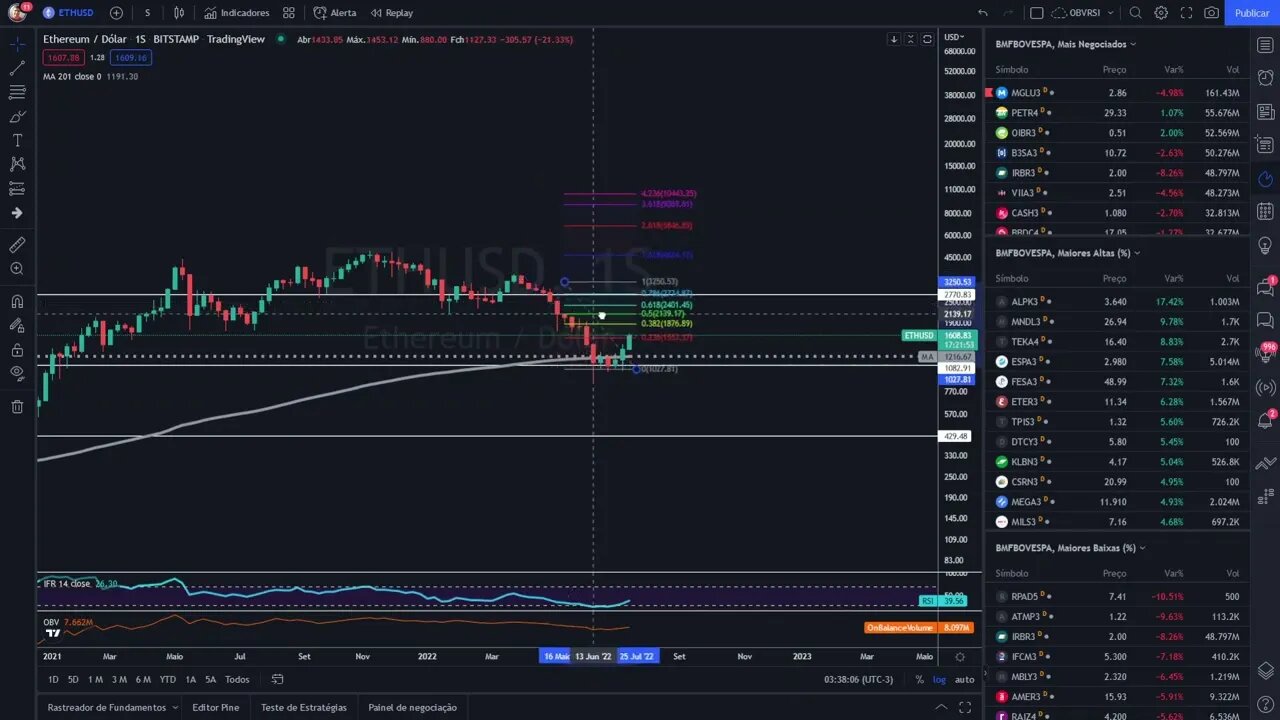Select the 6M time range
This screenshot has width=1280, height=720.
tap(143, 680)
